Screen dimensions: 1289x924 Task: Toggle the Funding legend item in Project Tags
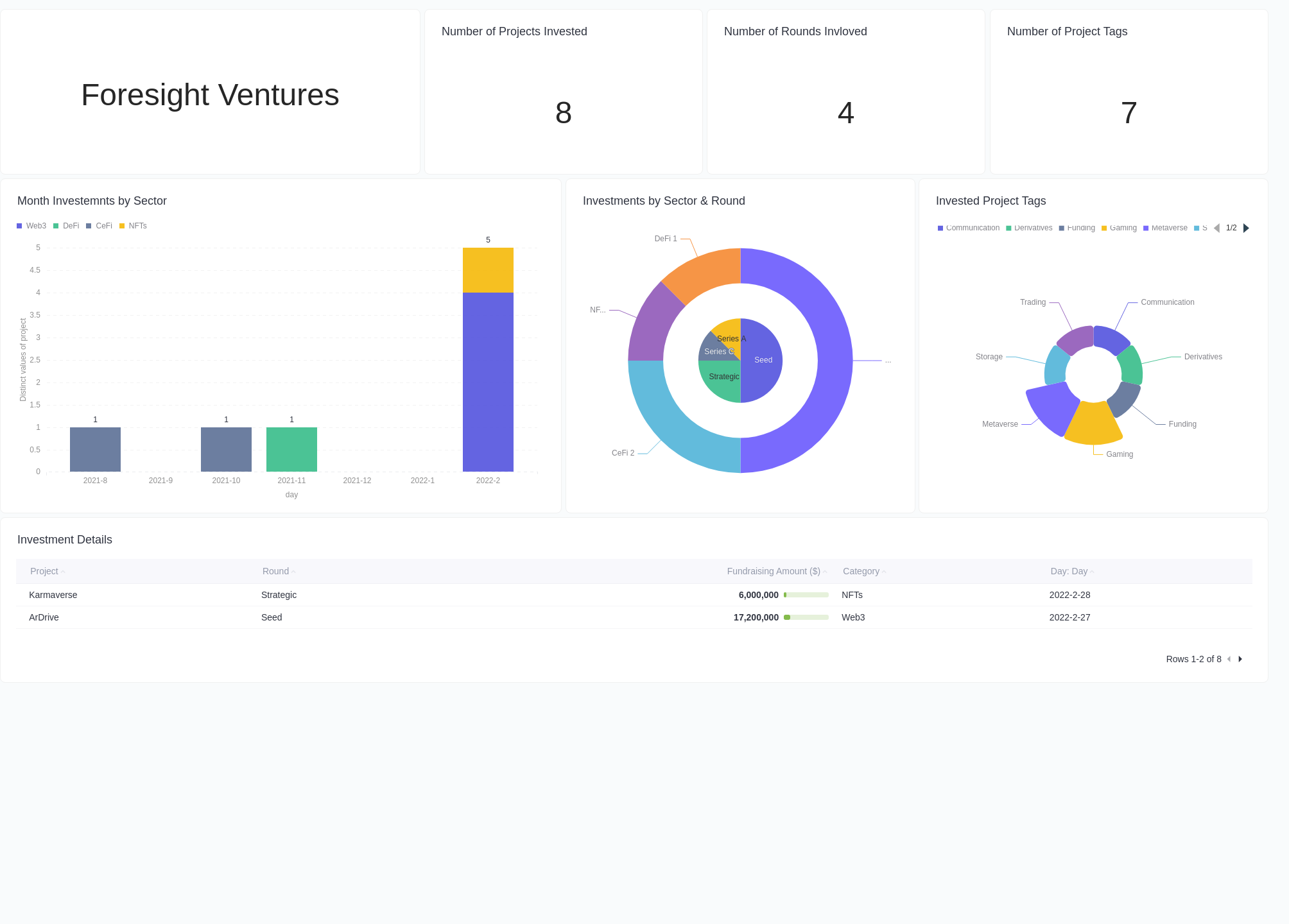coord(1077,228)
